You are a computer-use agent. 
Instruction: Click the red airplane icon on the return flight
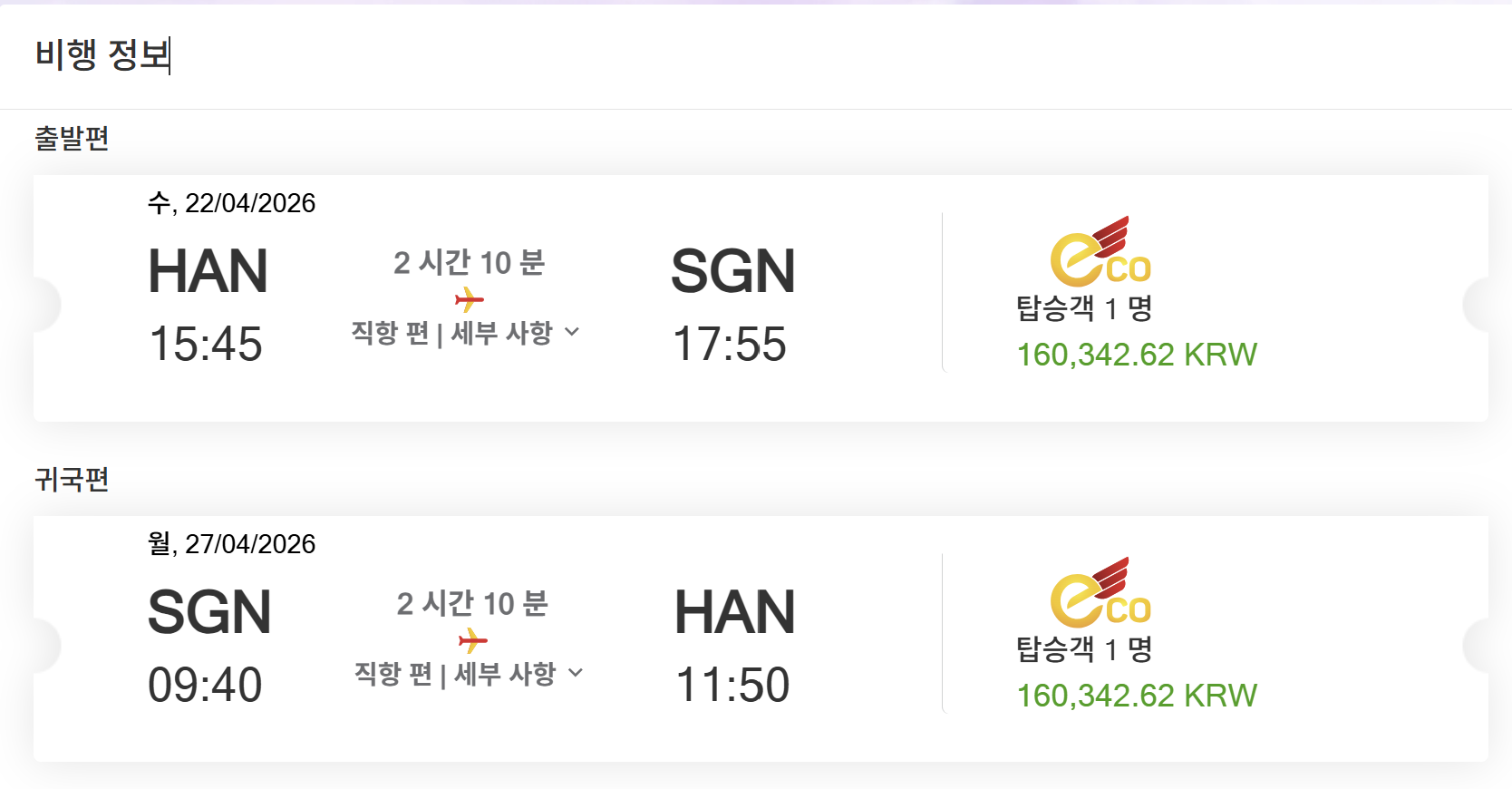click(472, 641)
